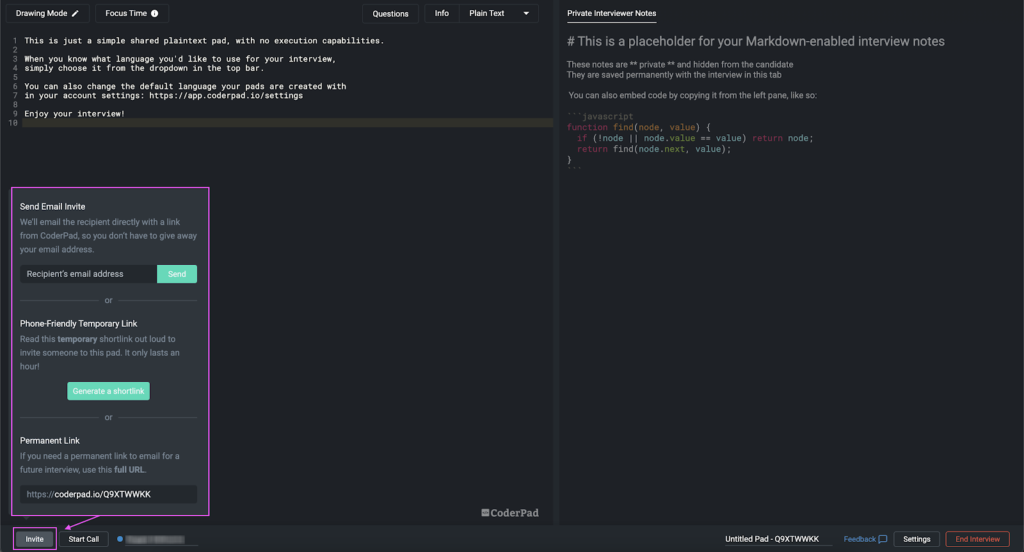Click the blurred participant name indicator

click(155, 539)
